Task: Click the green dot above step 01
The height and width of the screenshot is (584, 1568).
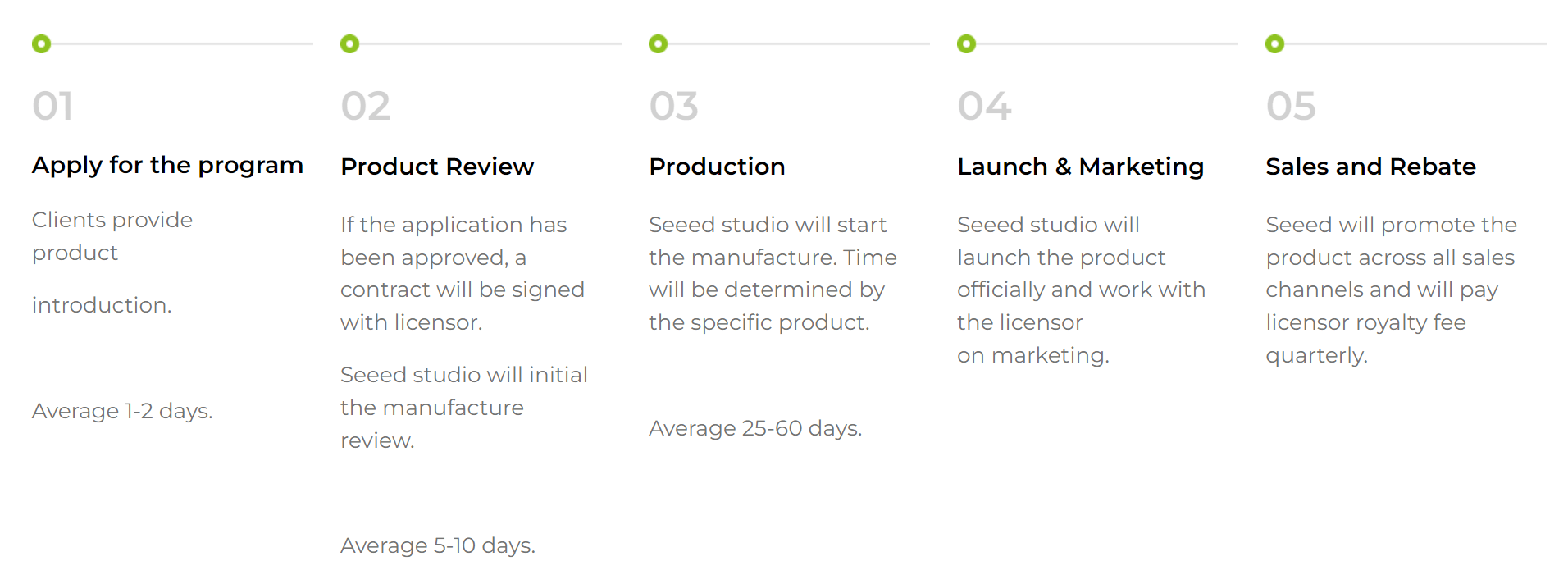Action: [41, 44]
